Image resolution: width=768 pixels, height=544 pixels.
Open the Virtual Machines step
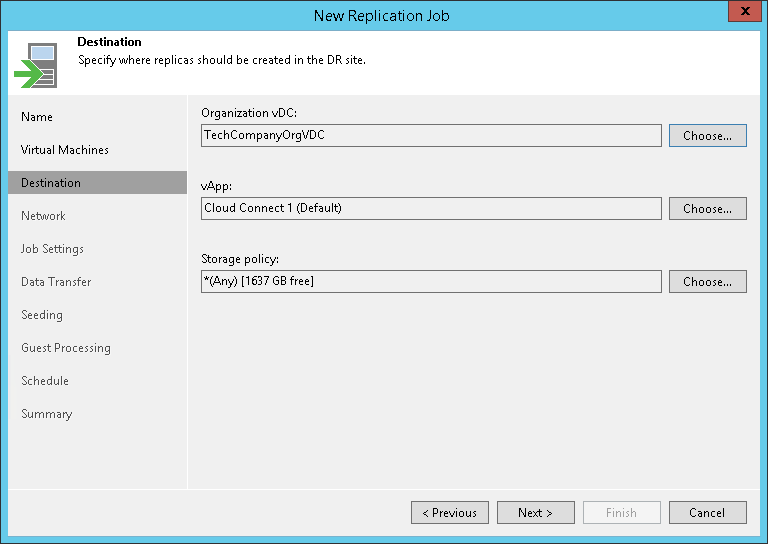click(x=65, y=150)
